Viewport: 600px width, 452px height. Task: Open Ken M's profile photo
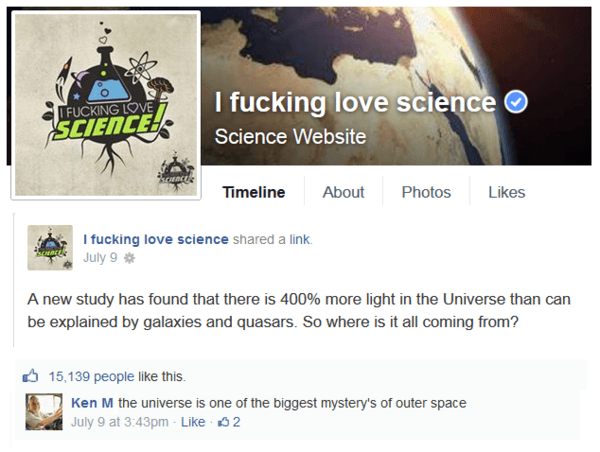44,412
